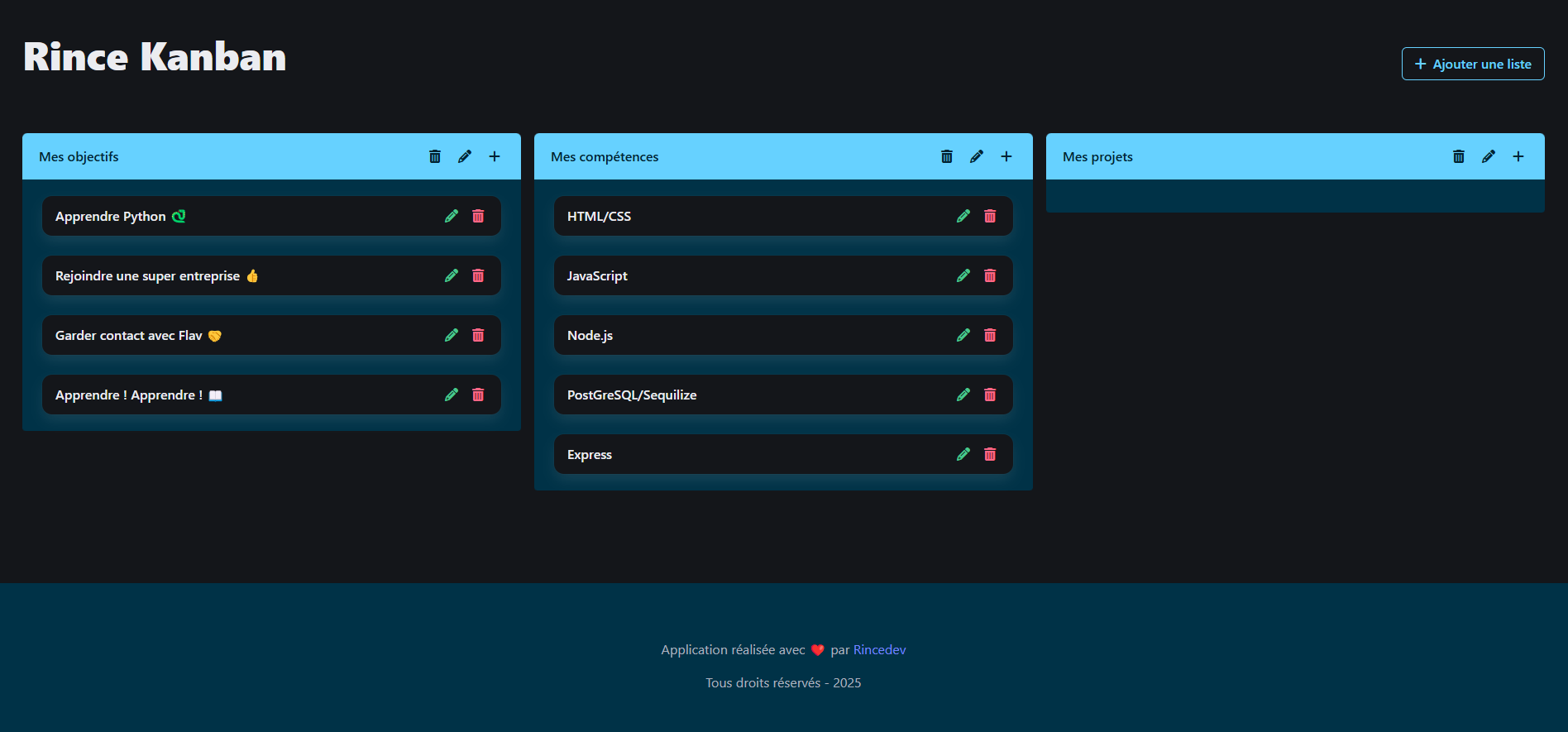The height and width of the screenshot is (732, 1568).
Task: Delete the Apprendre ! Apprendre ! card
Action: [x=478, y=395]
